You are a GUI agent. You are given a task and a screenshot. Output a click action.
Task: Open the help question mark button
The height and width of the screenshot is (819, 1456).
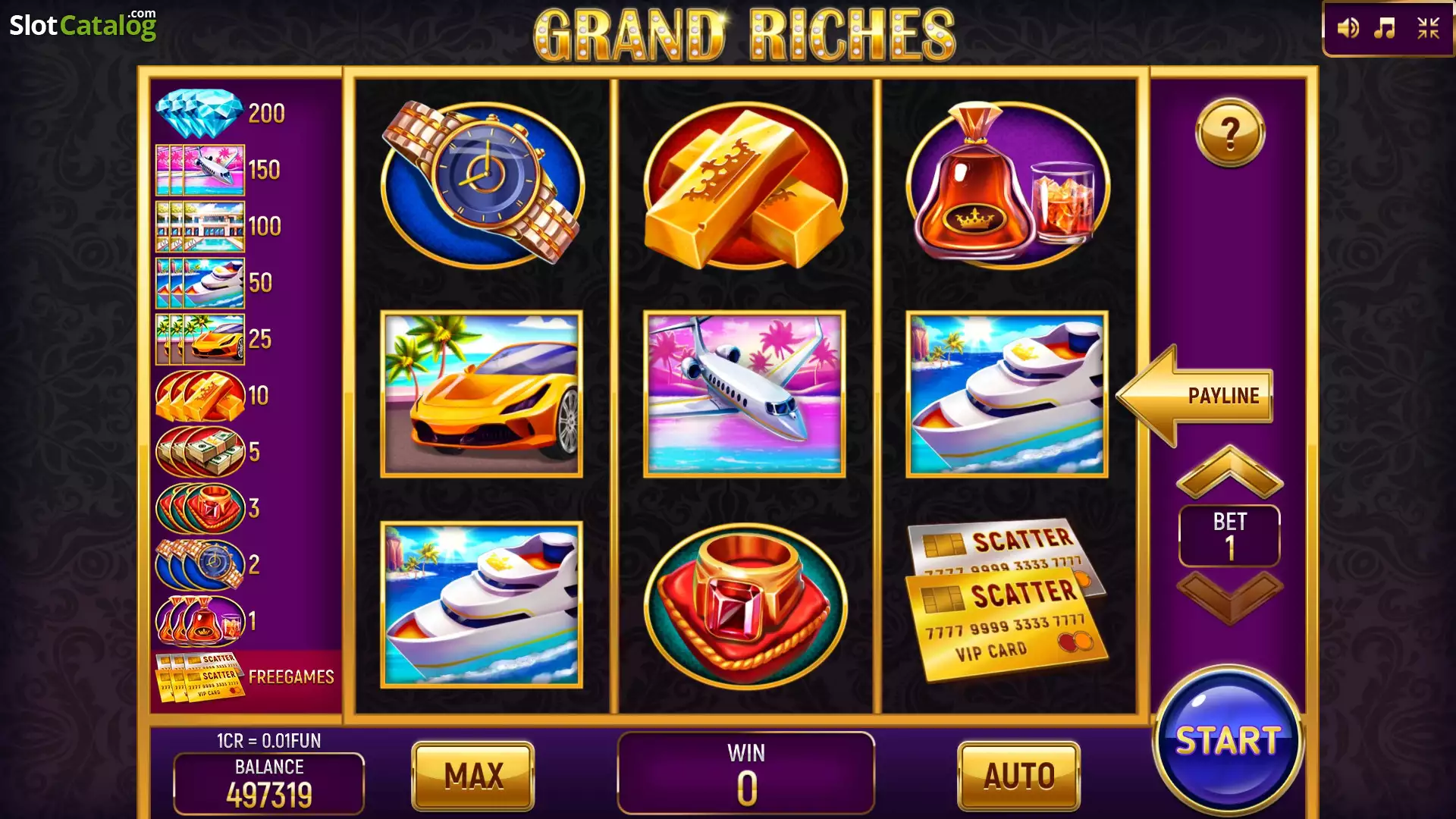(1229, 133)
